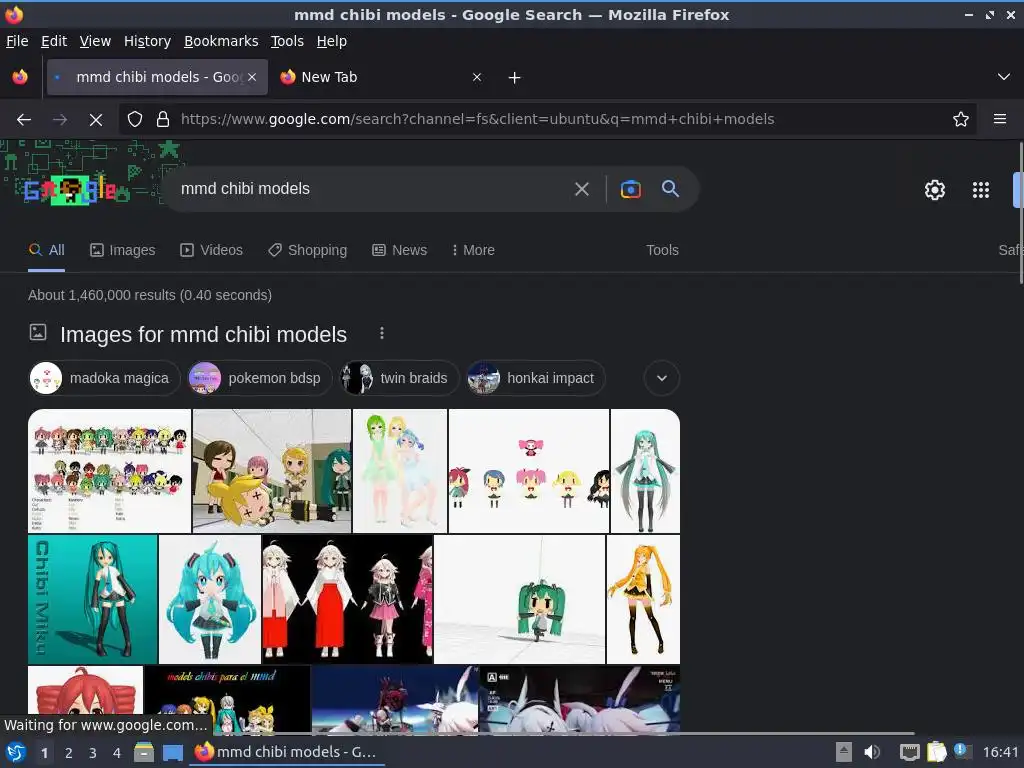Open the network tray icon
The width and height of the screenshot is (1024, 768).
tap(909, 753)
